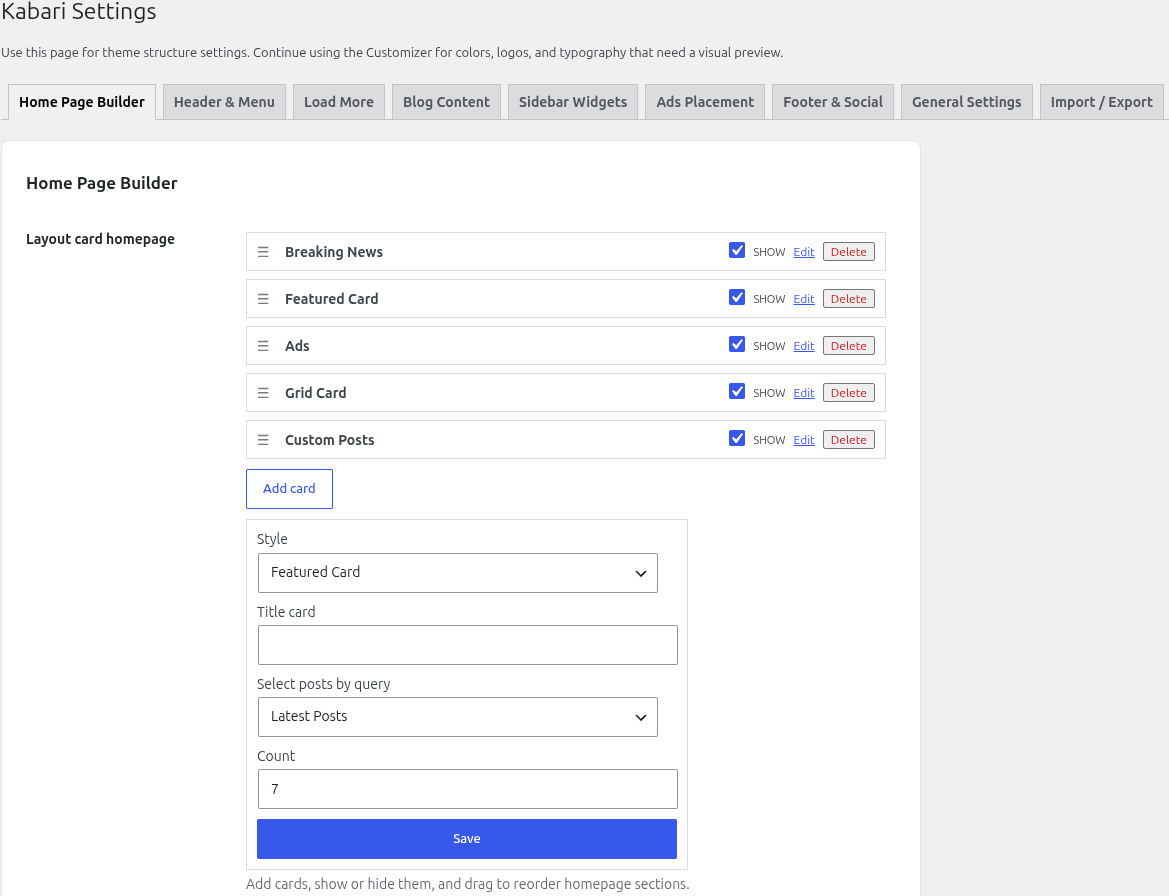Edit the Featured Card row
Image resolution: width=1169 pixels, height=896 pixels.
click(x=804, y=299)
